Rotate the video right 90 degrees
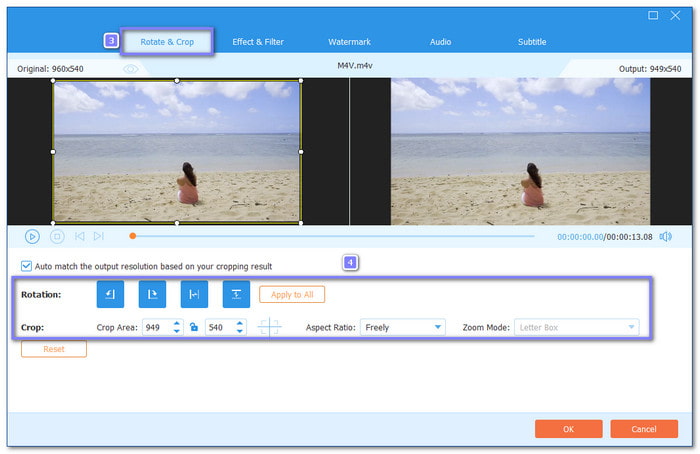 click(x=152, y=294)
